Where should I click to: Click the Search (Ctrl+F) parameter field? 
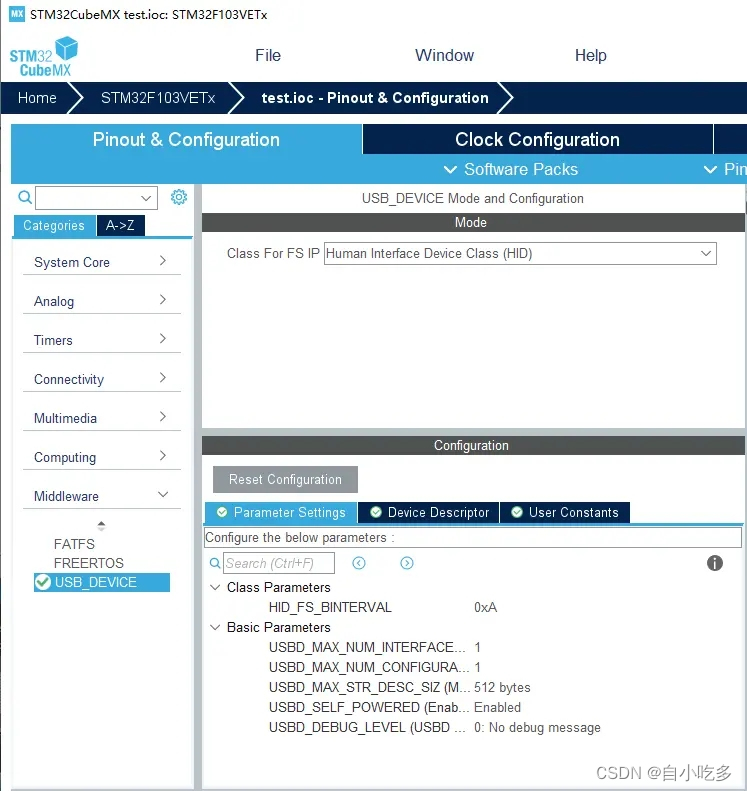point(279,563)
